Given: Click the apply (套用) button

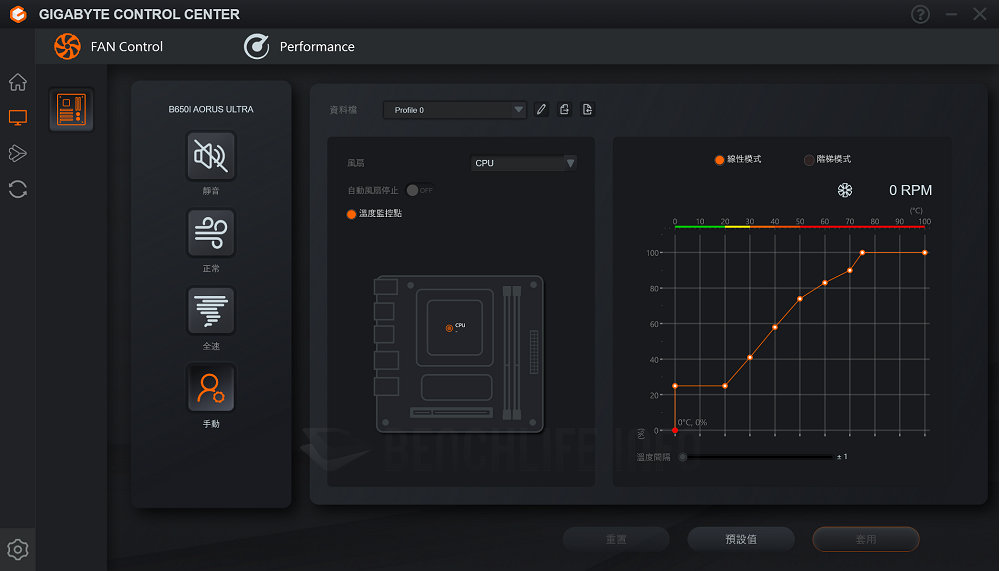Looking at the screenshot, I should pyautogui.click(x=866, y=539).
